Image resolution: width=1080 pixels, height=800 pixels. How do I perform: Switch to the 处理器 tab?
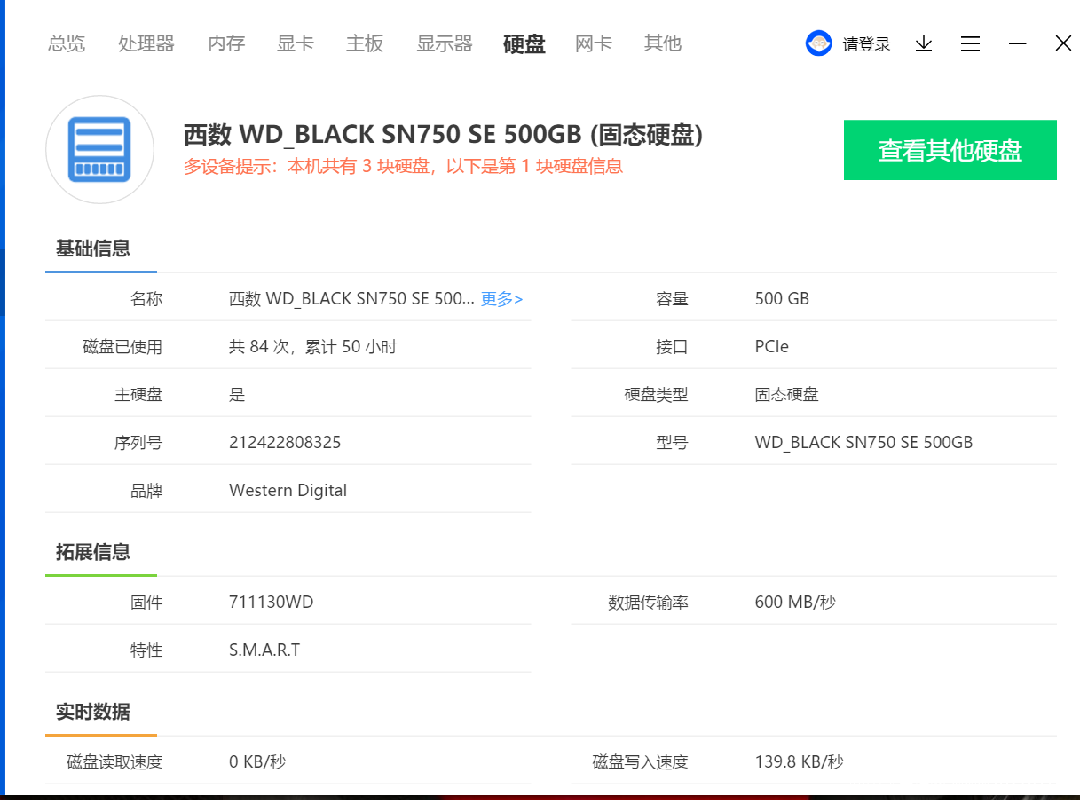point(146,43)
